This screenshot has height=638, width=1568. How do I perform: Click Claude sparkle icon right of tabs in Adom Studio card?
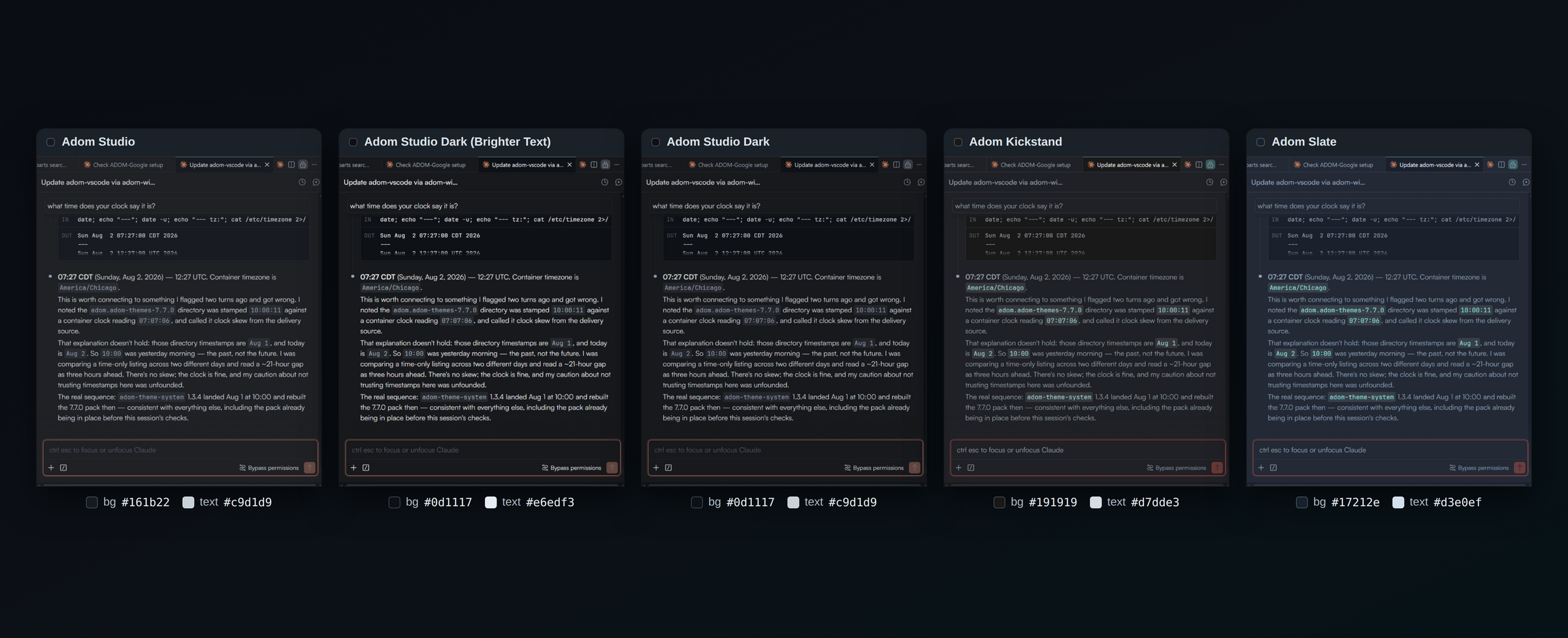pos(280,165)
